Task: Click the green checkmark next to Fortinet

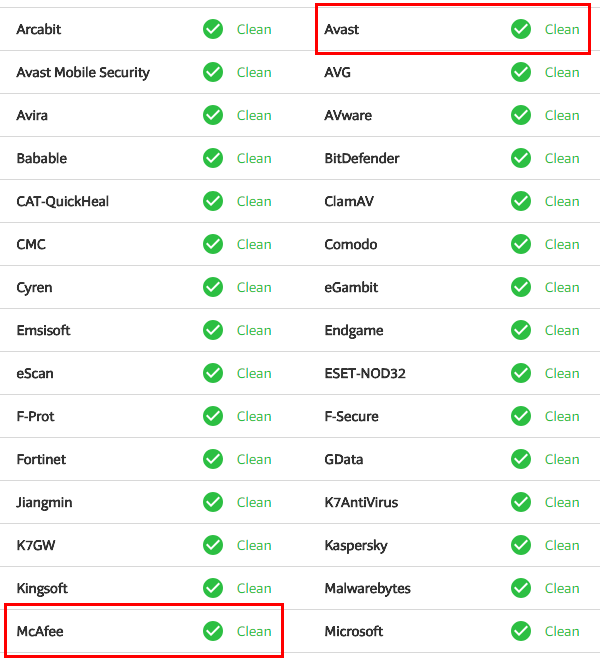Action: coord(213,459)
